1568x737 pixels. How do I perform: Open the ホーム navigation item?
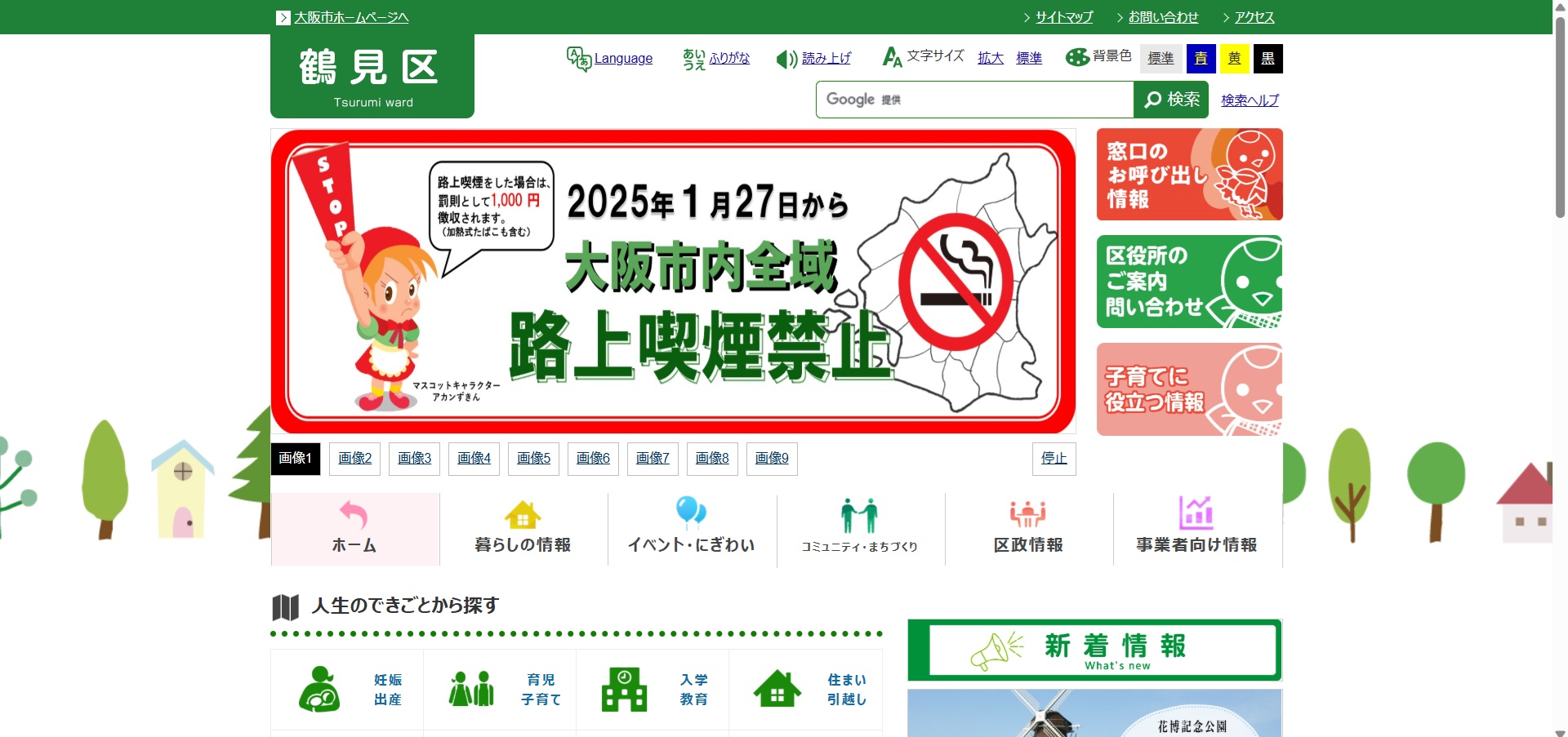[x=355, y=529]
